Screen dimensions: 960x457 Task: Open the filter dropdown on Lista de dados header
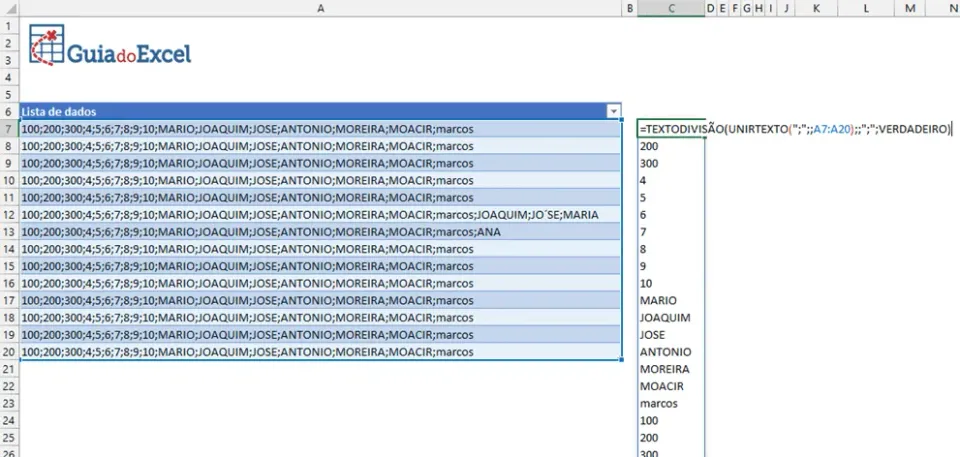click(x=613, y=111)
